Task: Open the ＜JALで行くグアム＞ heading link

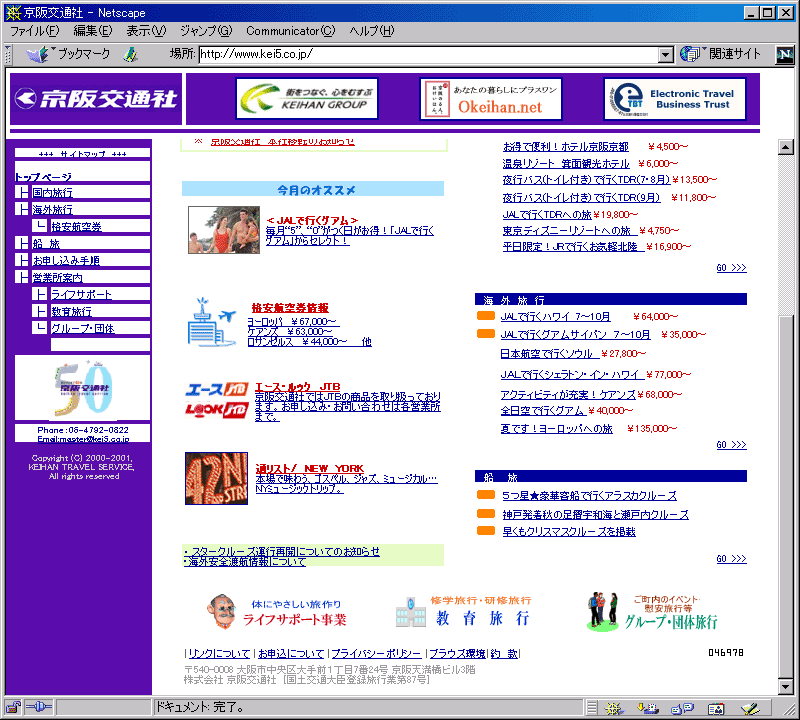Action: [312, 220]
